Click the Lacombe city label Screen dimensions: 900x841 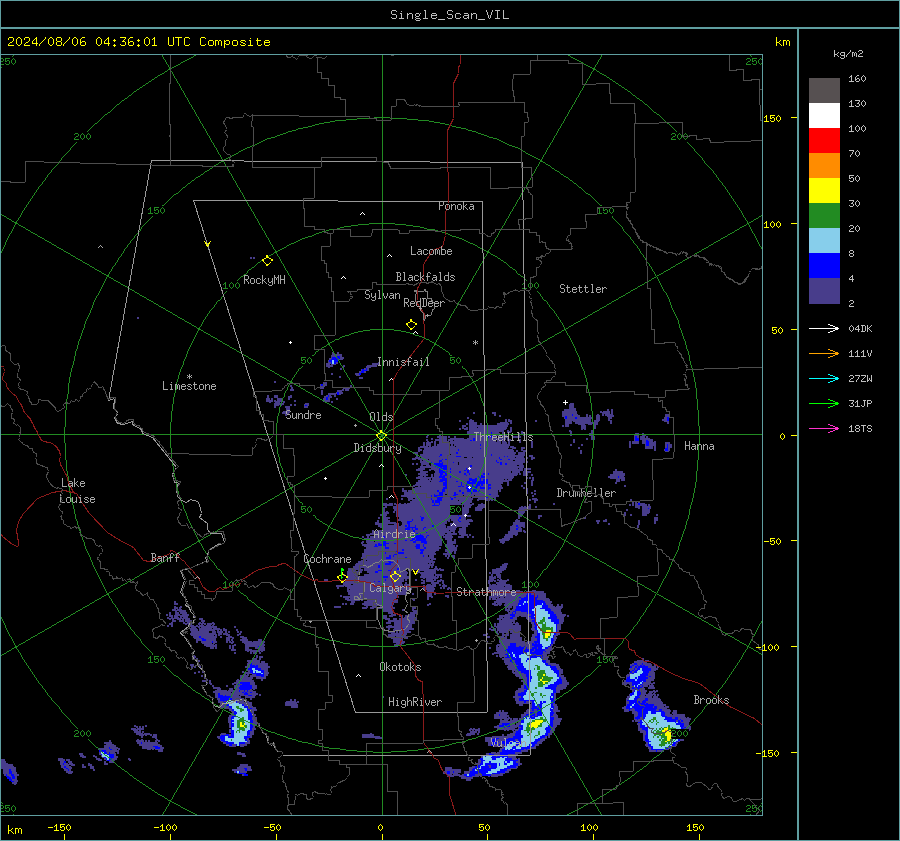[x=431, y=251]
